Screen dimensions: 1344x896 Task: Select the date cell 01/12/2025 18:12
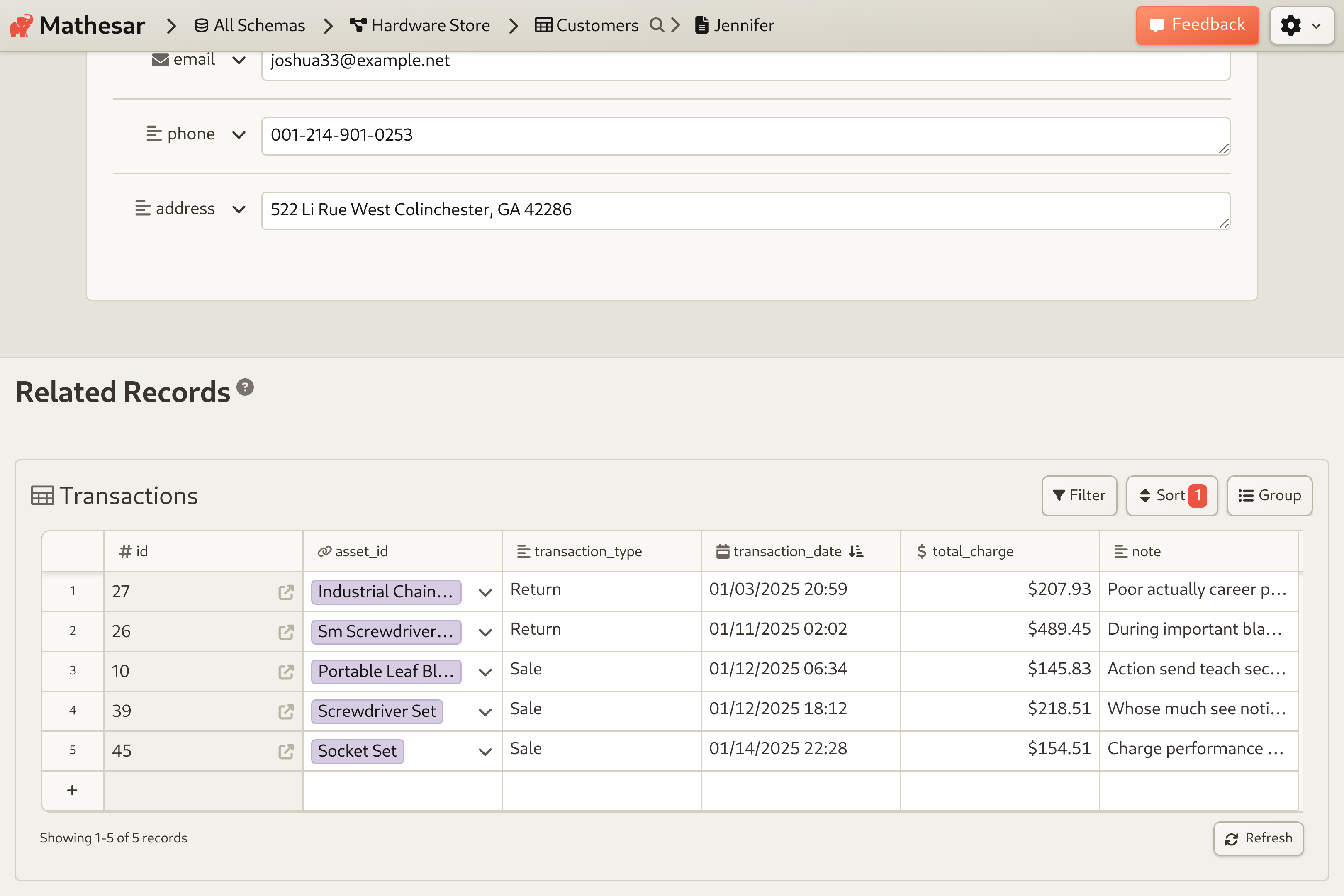(800, 711)
